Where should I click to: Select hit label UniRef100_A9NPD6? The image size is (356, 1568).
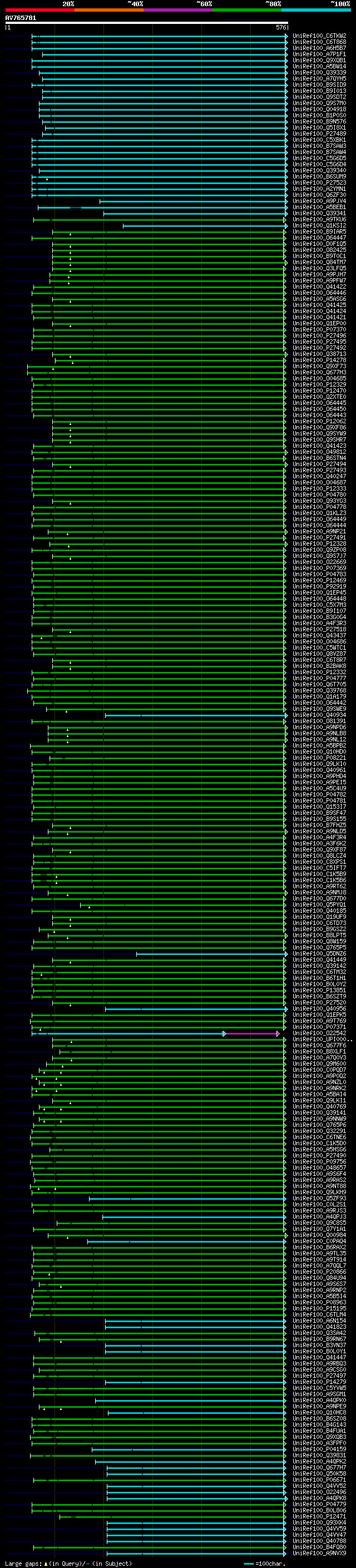[x=319, y=728]
